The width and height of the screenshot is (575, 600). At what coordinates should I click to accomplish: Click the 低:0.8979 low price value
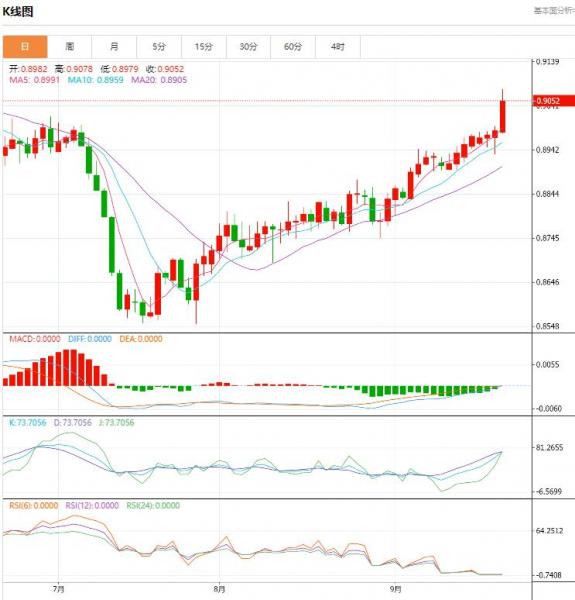pos(119,69)
